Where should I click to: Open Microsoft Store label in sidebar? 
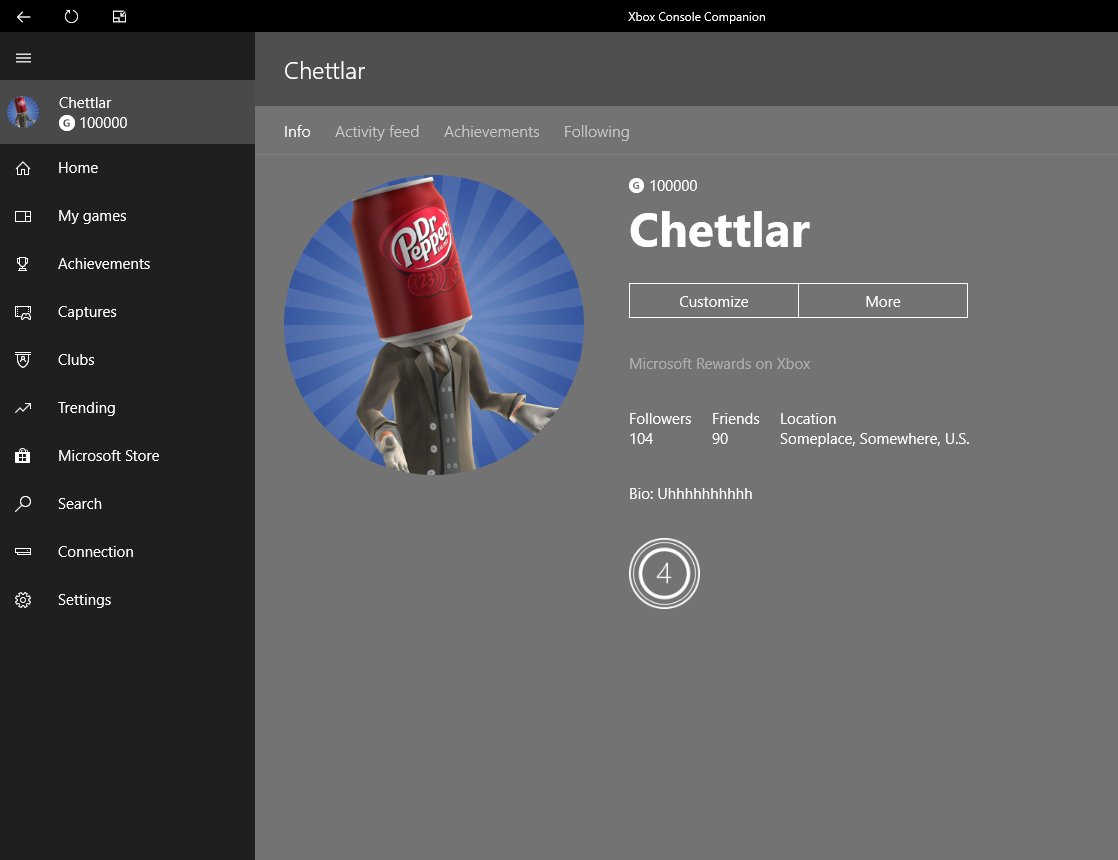(x=108, y=456)
